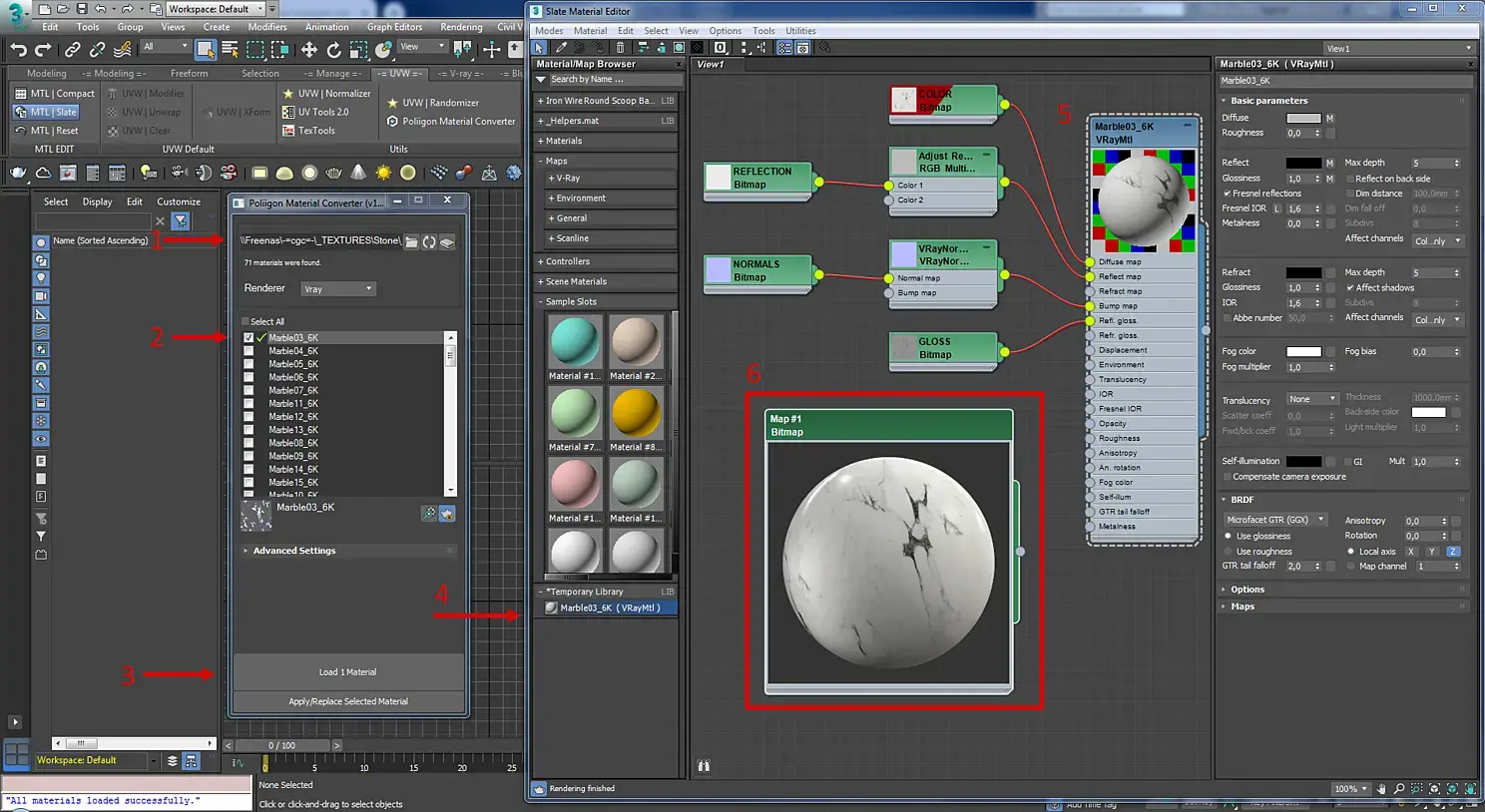Tick the Marble04_6K checkbox
Image resolution: width=1485 pixels, height=812 pixels.
249,351
